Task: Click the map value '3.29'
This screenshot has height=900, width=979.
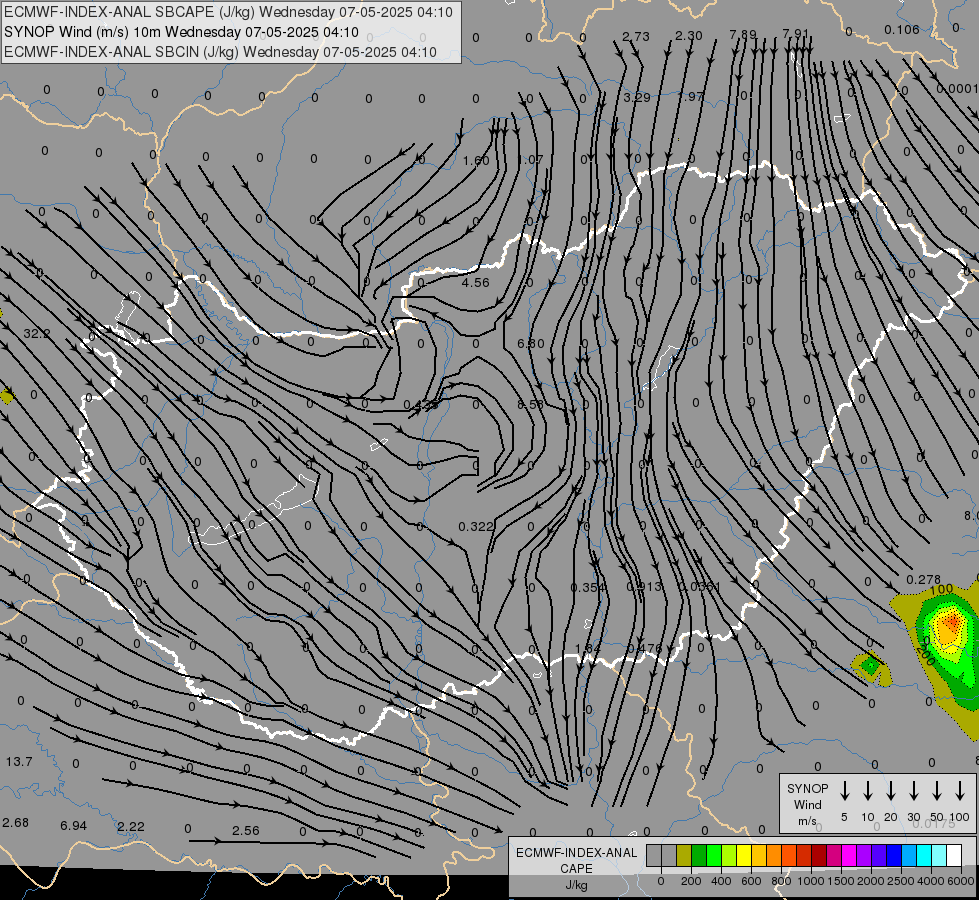Action: pyautogui.click(x=637, y=97)
